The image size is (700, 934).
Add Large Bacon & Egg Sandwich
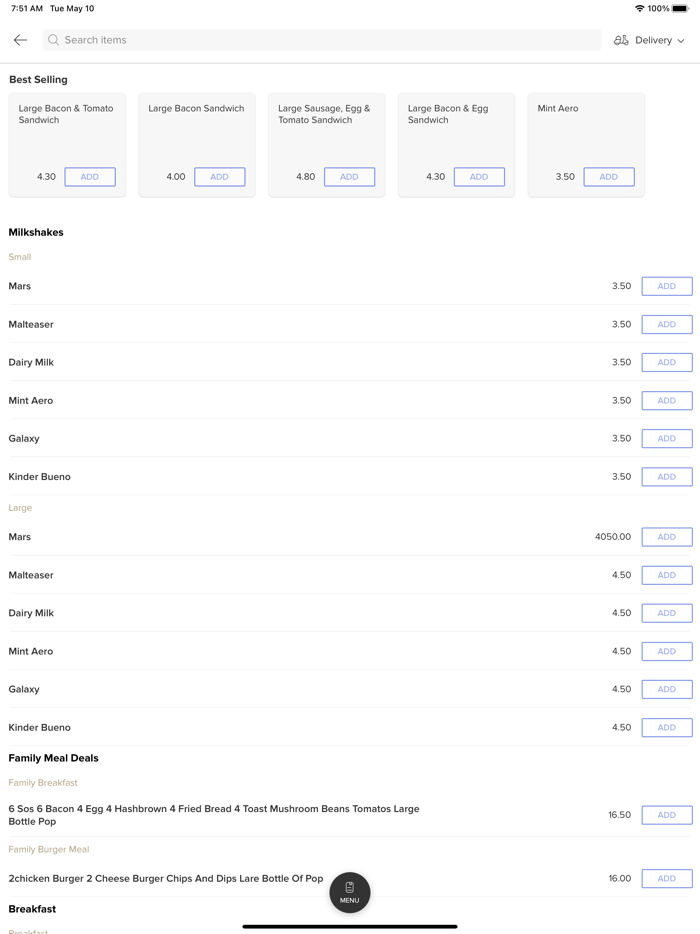click(480, 177)
